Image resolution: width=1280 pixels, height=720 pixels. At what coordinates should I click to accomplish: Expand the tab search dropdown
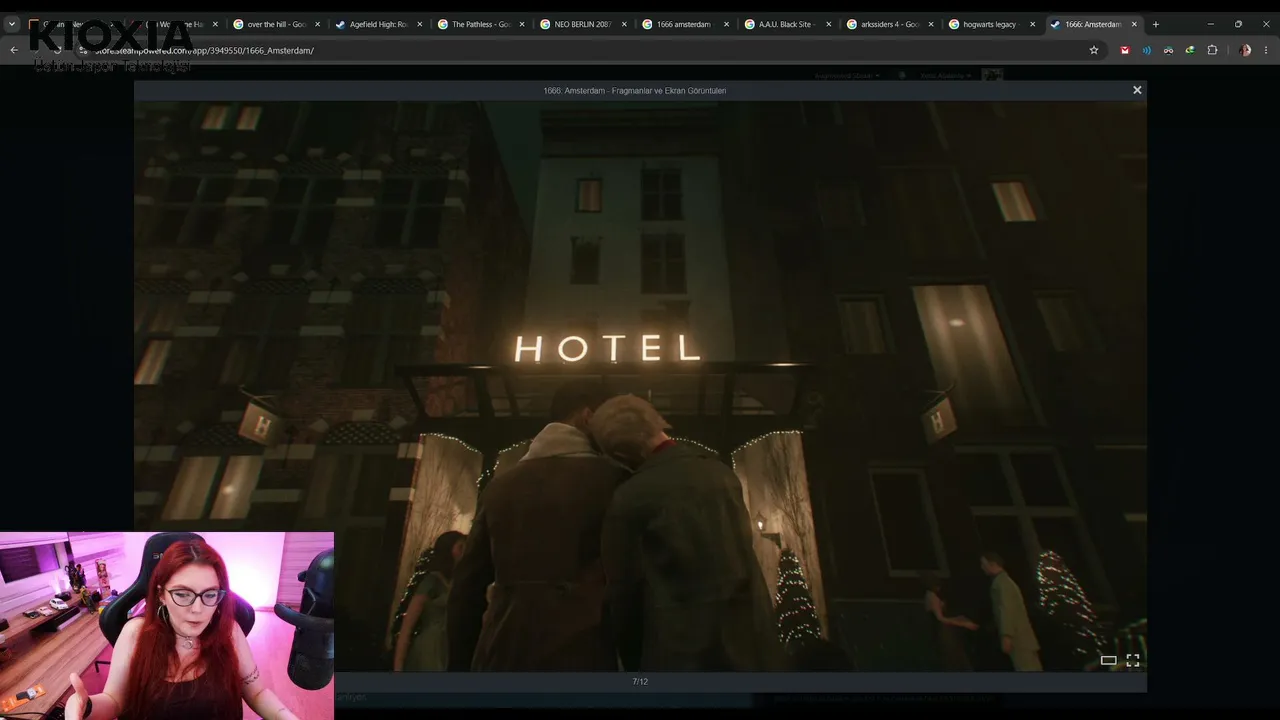coord(12,24)
